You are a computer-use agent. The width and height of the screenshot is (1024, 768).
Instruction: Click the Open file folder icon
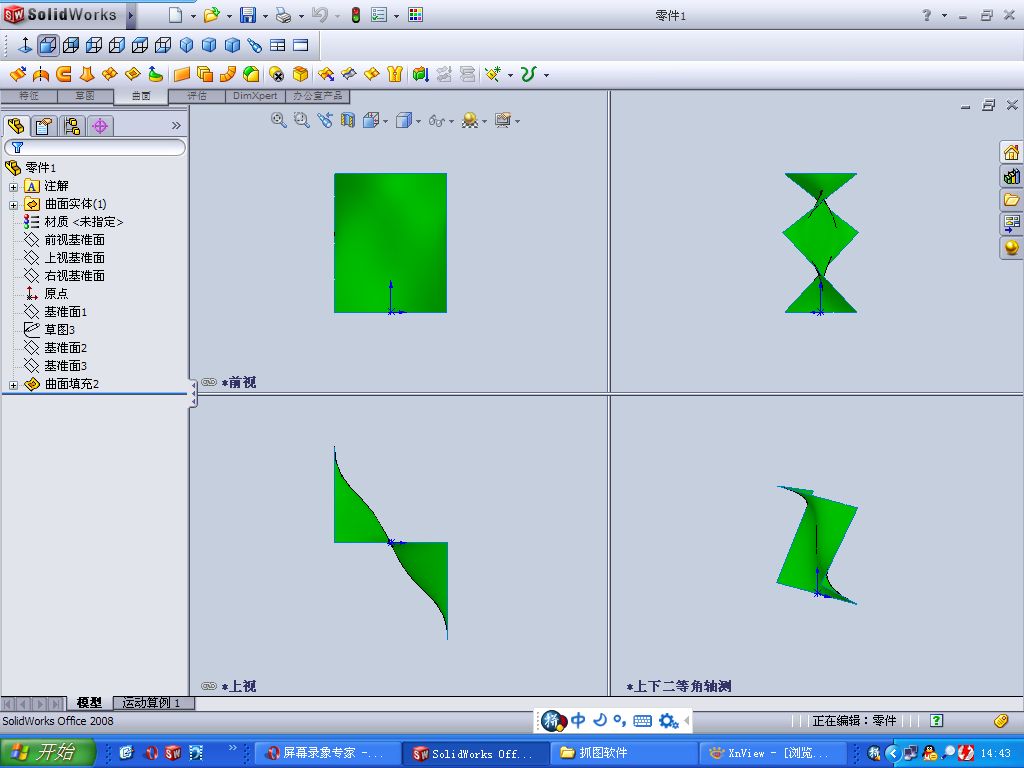(211, 15)
